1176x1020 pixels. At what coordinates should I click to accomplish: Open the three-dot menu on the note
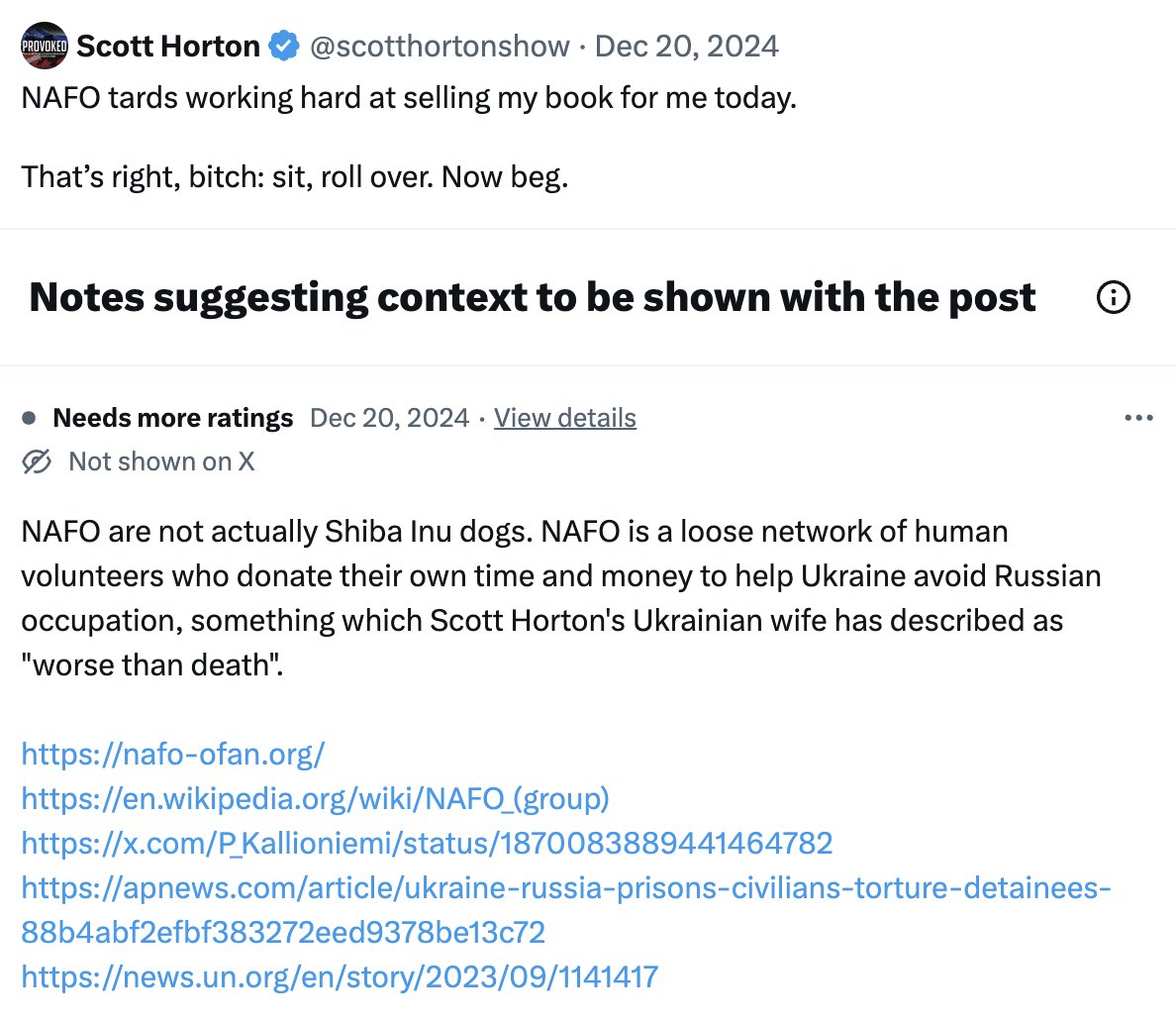coord(1138,417)
